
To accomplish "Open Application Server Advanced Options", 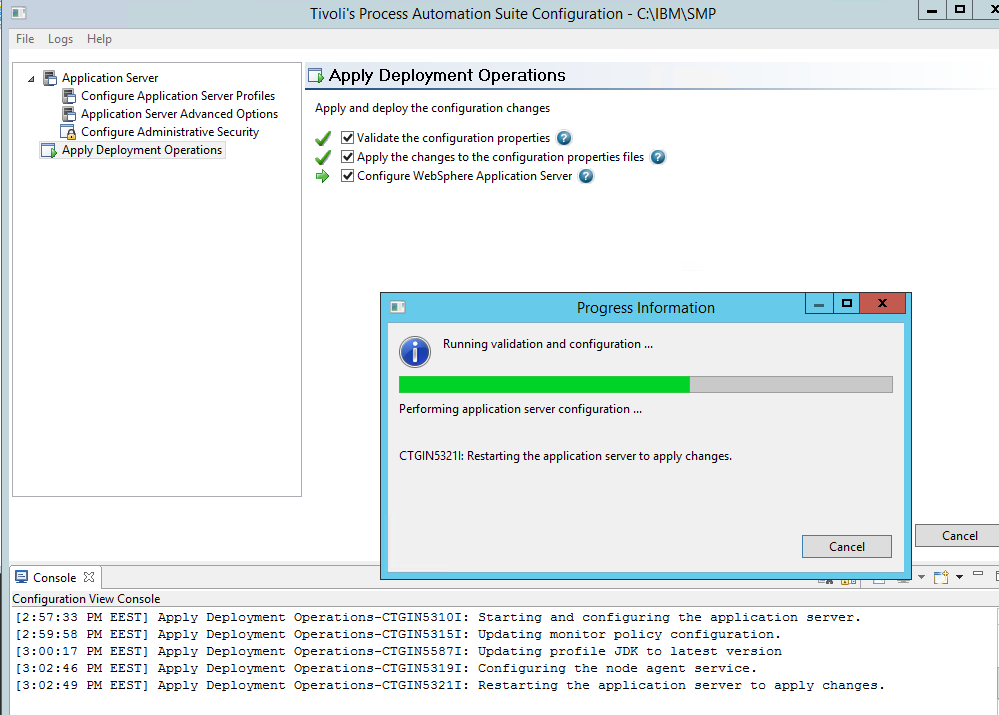I will pos(179,114).
